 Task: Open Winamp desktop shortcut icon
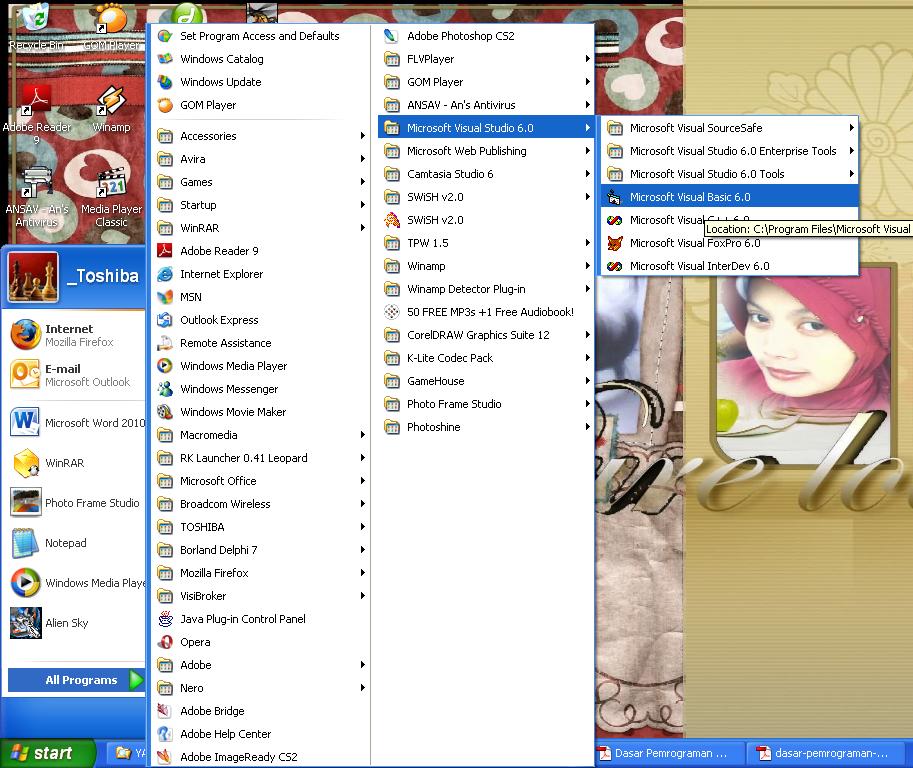click(111, 100)
